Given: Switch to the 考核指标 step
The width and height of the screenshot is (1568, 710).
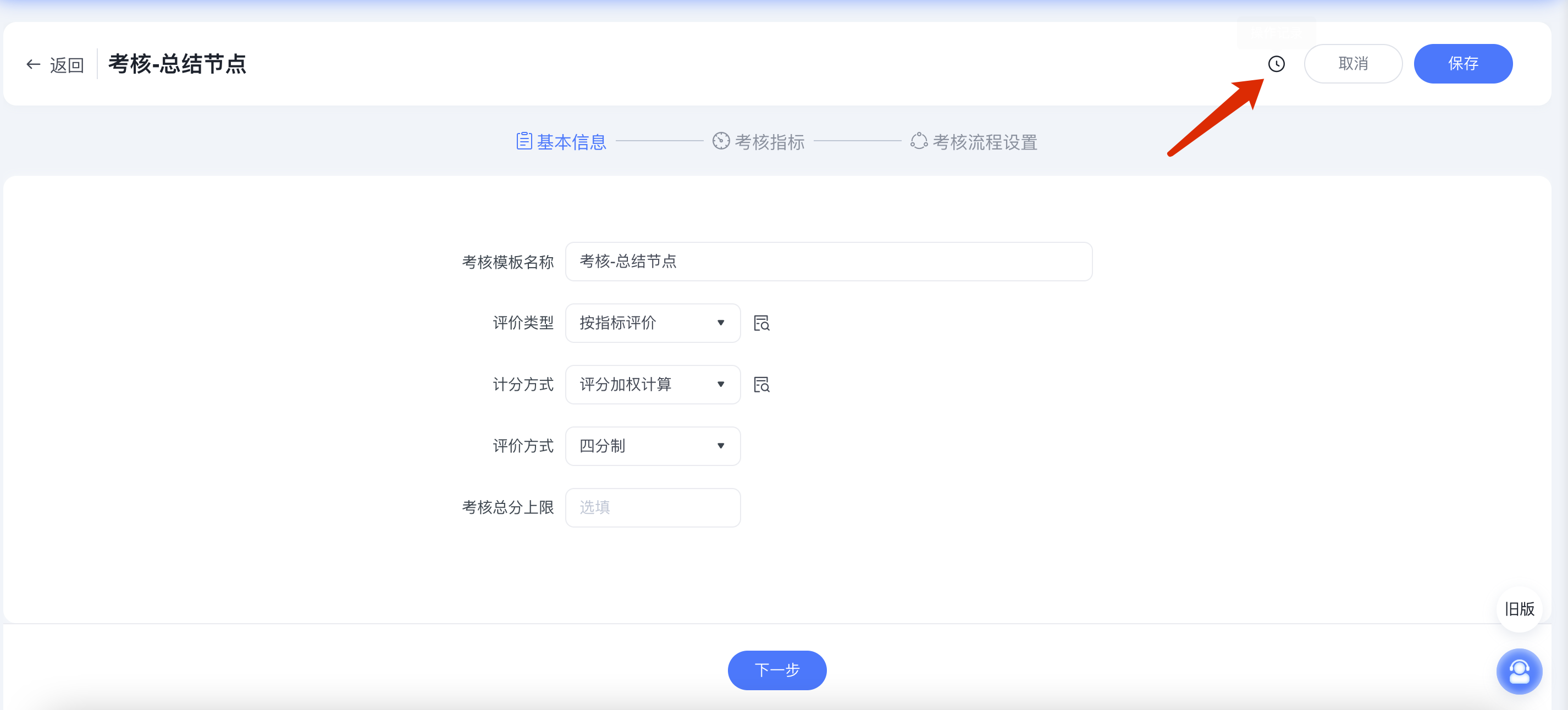Looking at the screenshot, I should tap(759, 142).
